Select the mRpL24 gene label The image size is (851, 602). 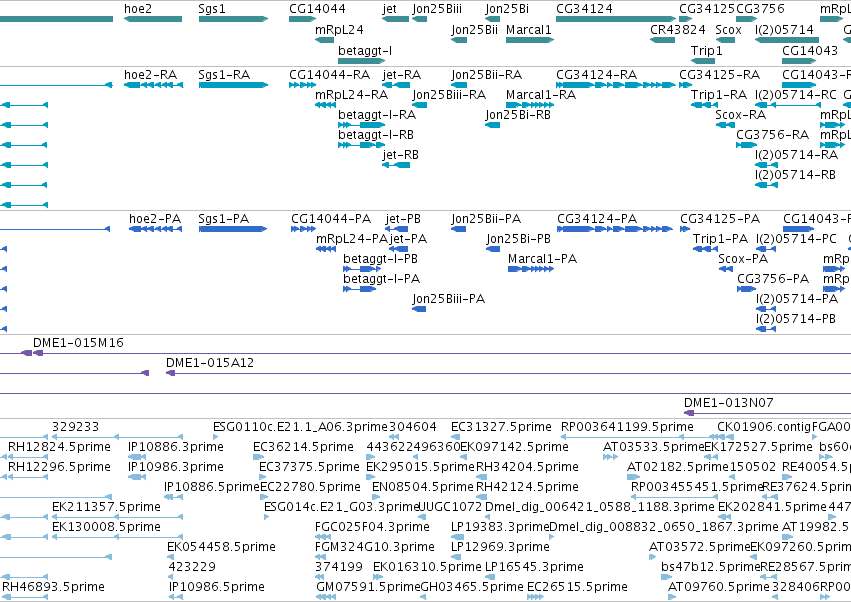point(339,29)
